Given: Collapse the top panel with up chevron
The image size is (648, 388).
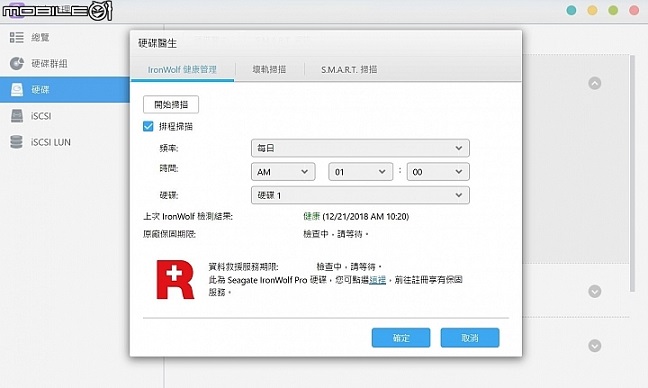Looking at the screenshot, I should (x=595, y=83).
